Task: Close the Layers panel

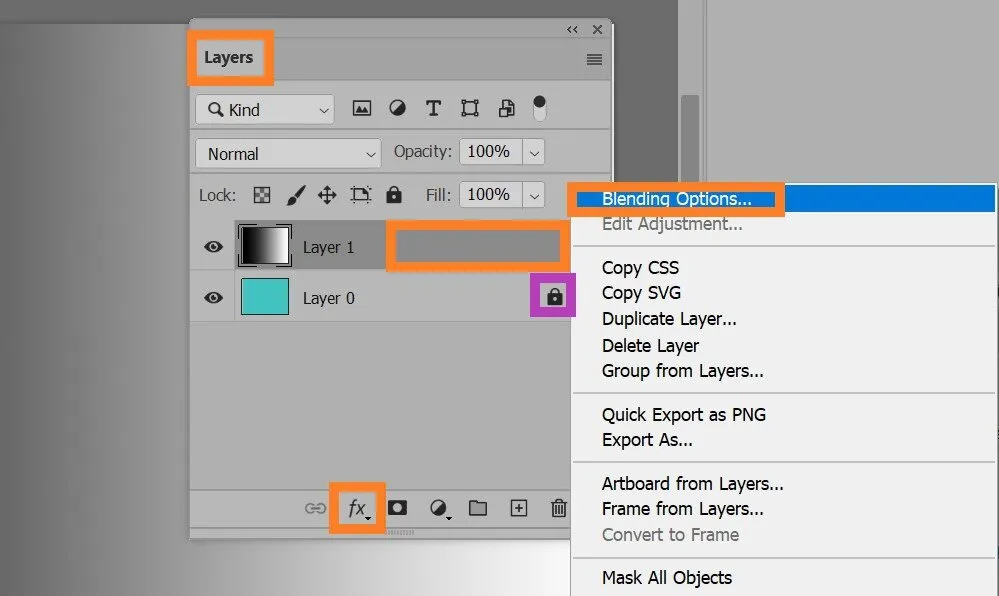Action: pos(597,29)
